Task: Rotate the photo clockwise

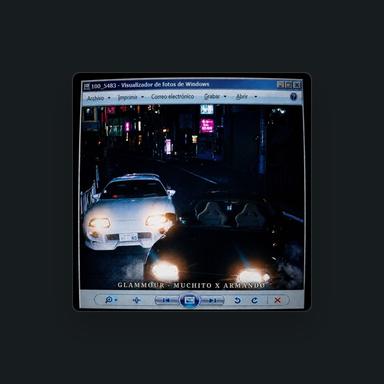Action: [x=255, y=300]
